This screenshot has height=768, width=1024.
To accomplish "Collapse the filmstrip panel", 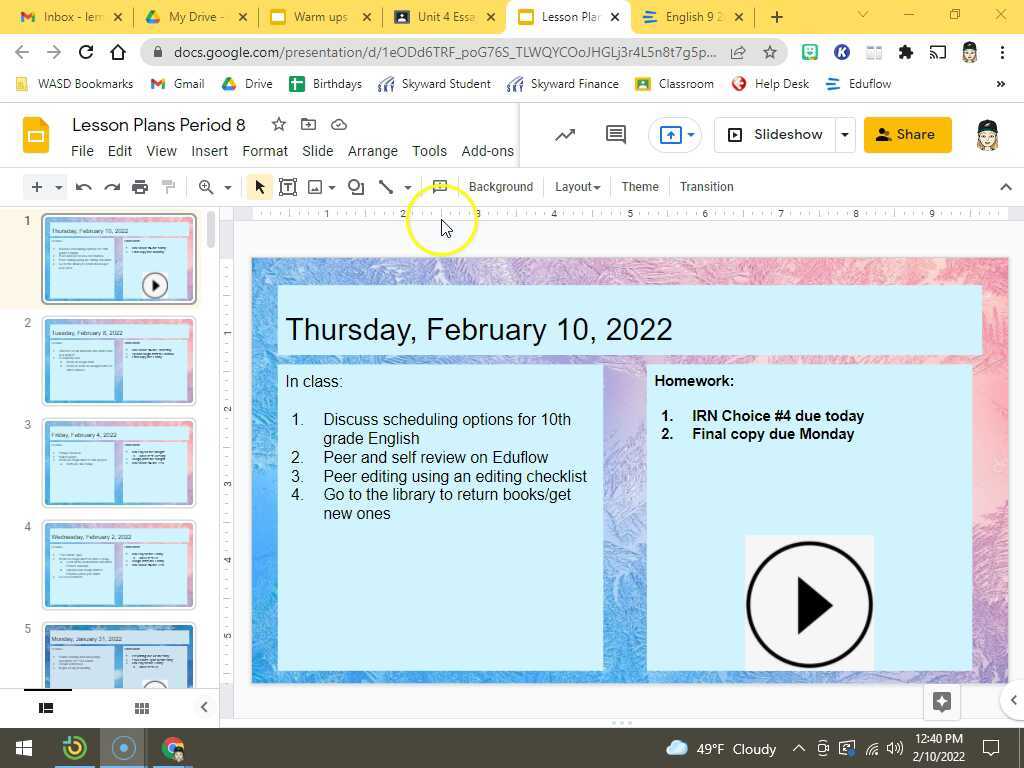I will coord(204,707).
